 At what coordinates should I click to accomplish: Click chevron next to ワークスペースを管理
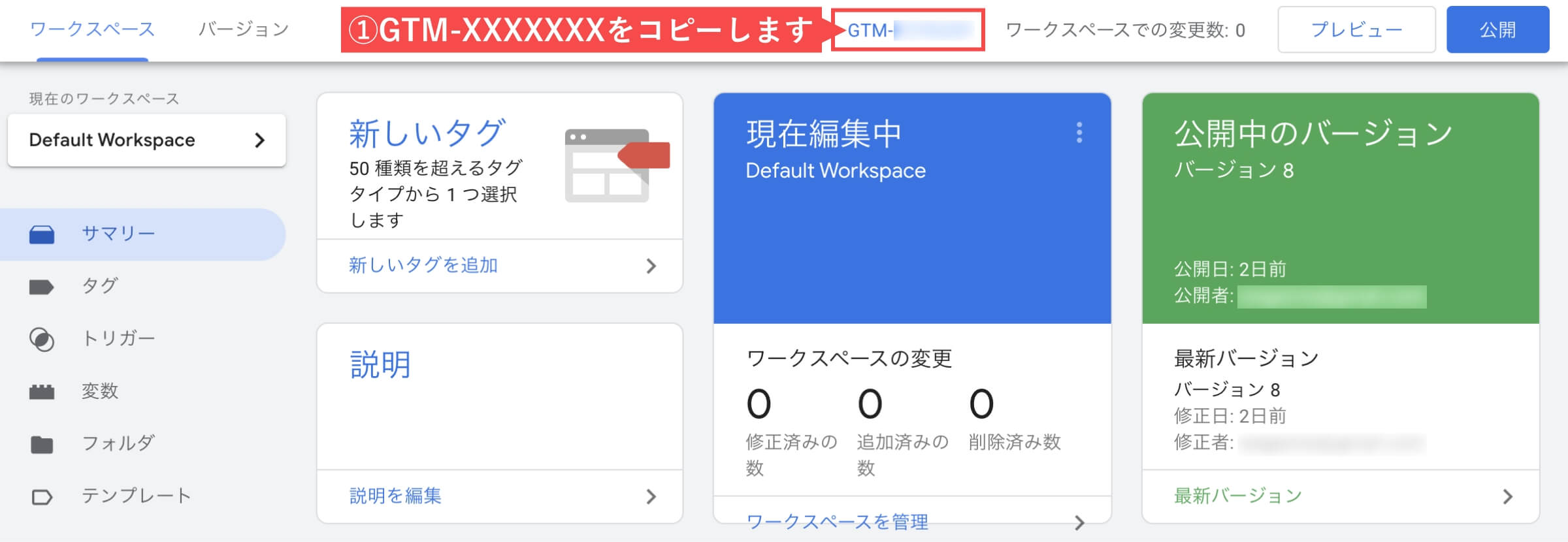pos(1079,522)
